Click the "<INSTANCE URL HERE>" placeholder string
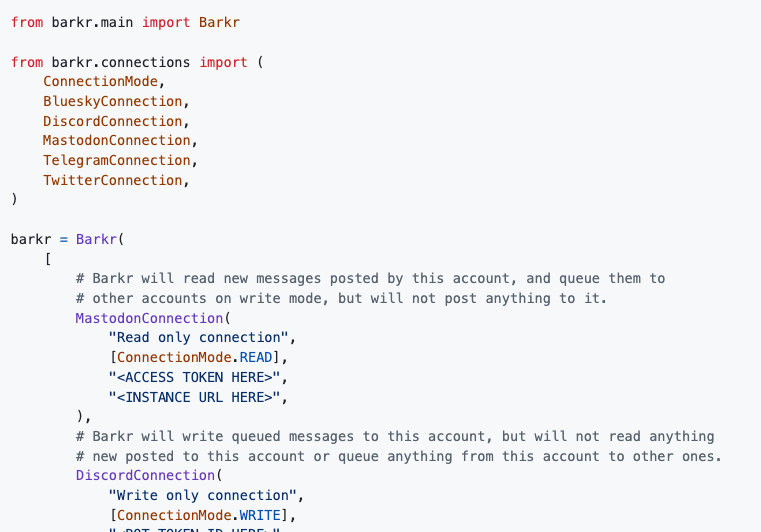The height and width of the screenshot is (532, 761). click(194, 397)
